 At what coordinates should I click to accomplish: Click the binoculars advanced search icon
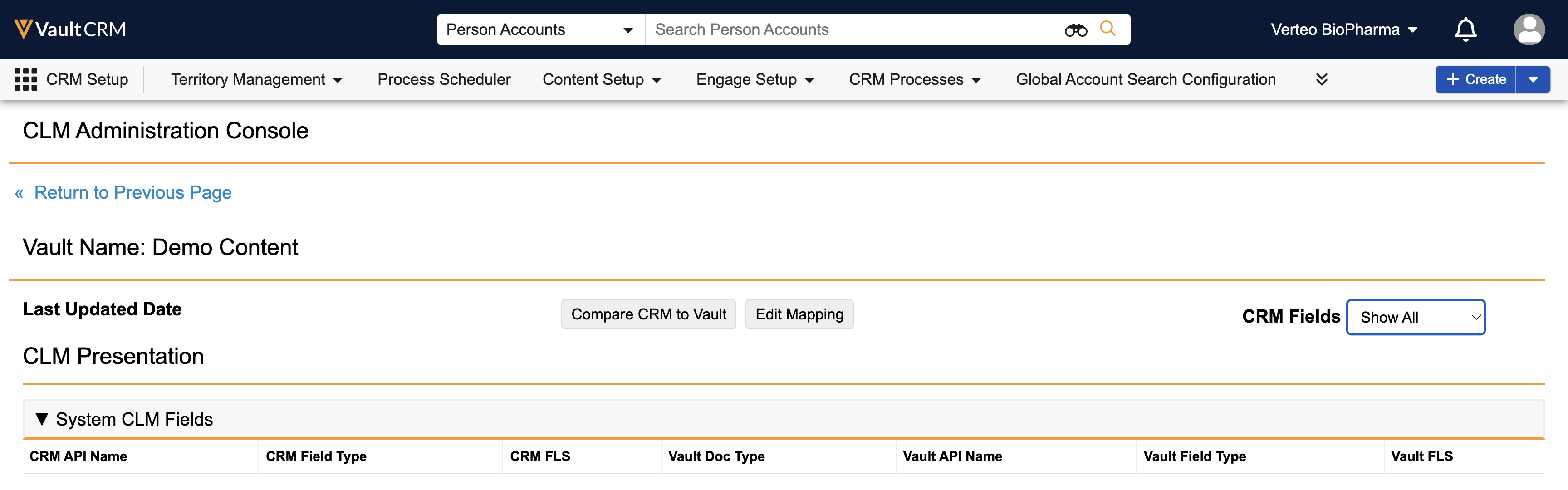click(x=1075, y=30)
